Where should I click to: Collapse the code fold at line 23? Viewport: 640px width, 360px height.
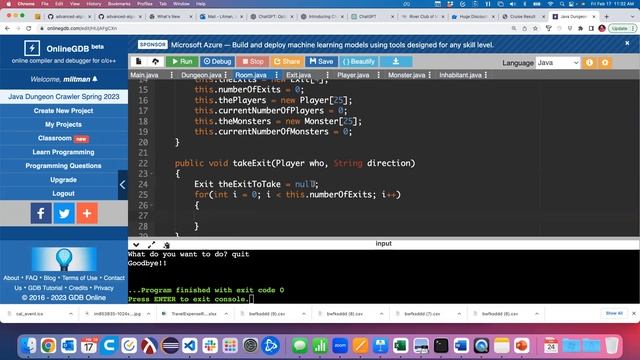tap(151, 174)
